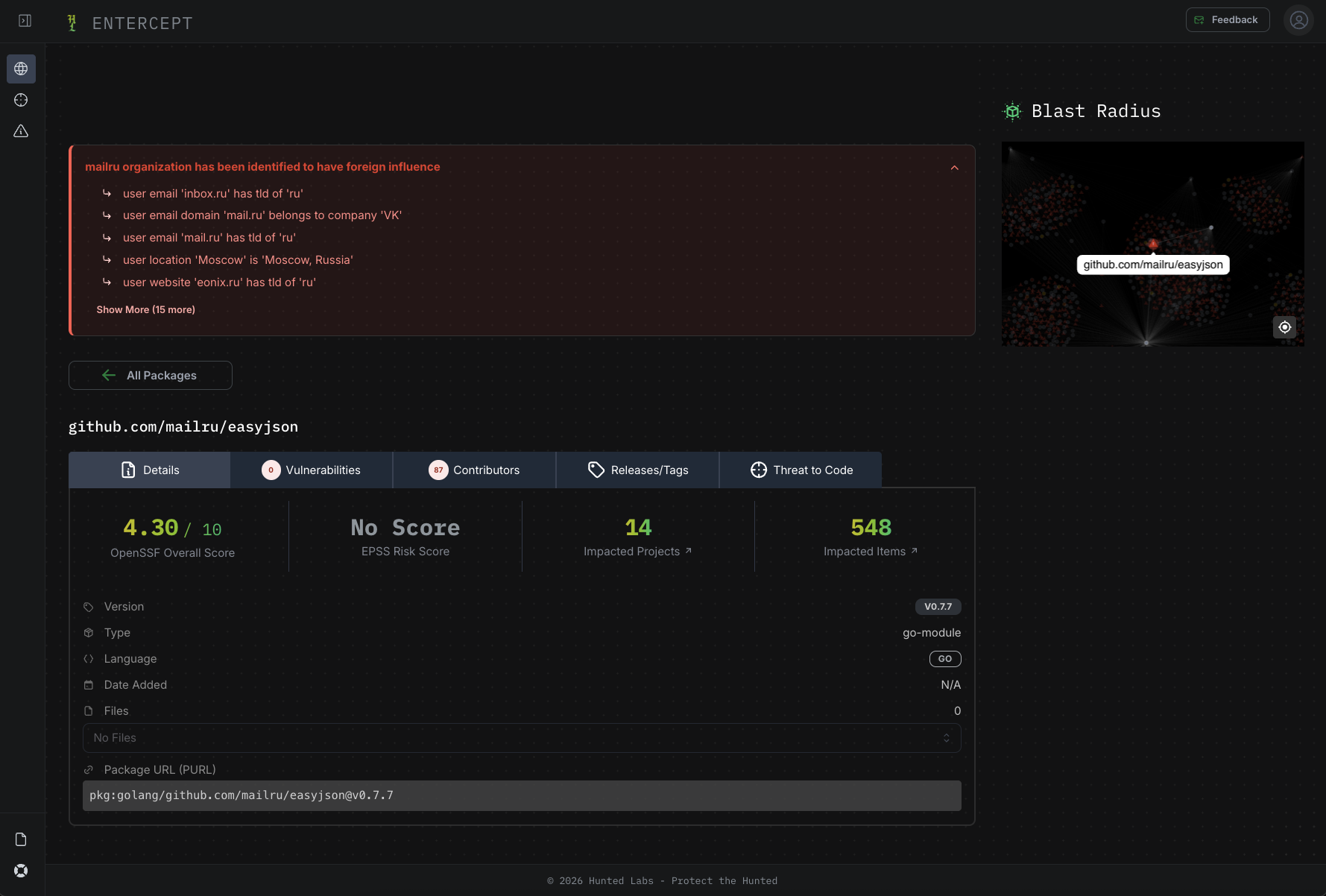
Task: Click the Entercept logo icon
Action: click(72, 23)
